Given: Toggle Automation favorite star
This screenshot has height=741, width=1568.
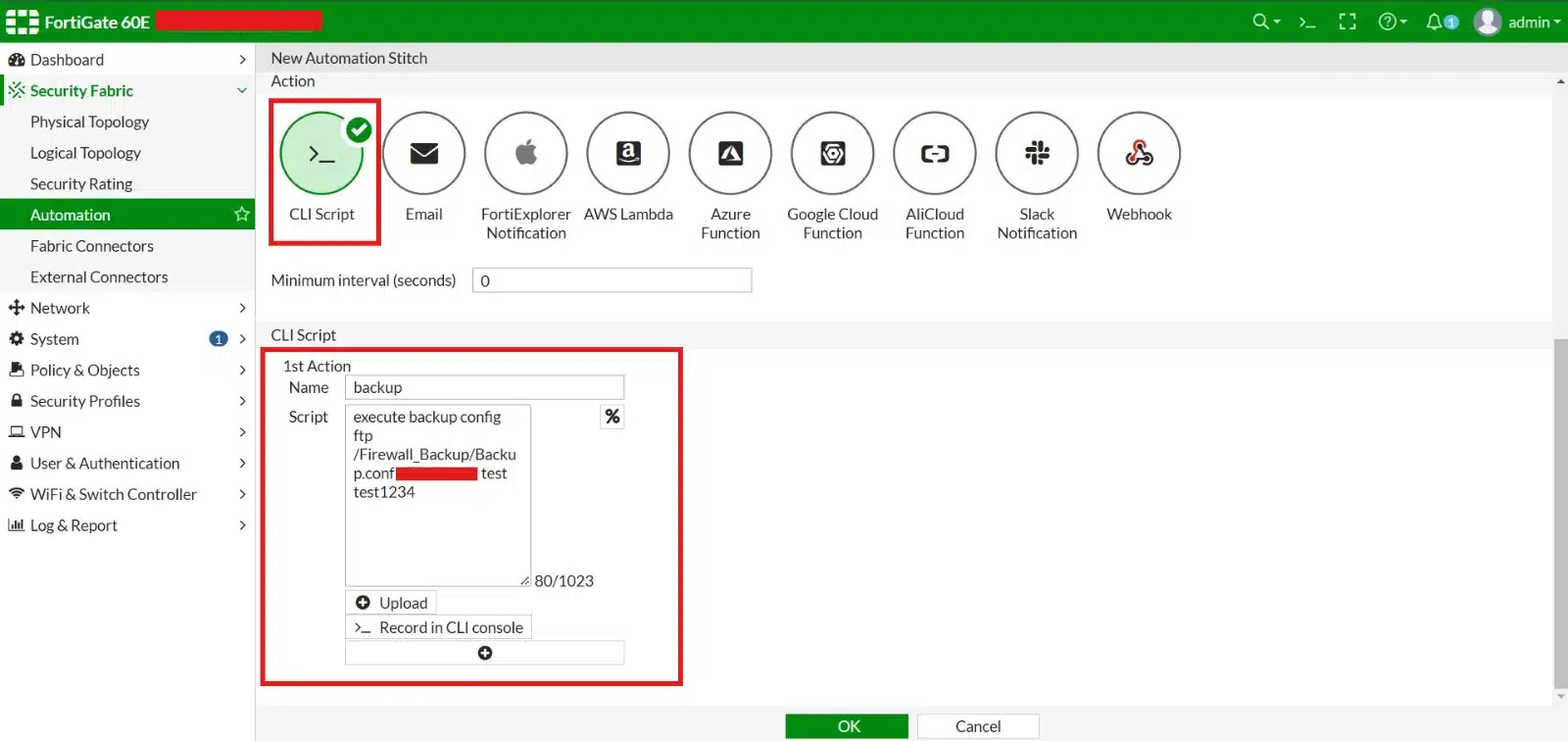Looking at the screenshot, I should 241,215.
